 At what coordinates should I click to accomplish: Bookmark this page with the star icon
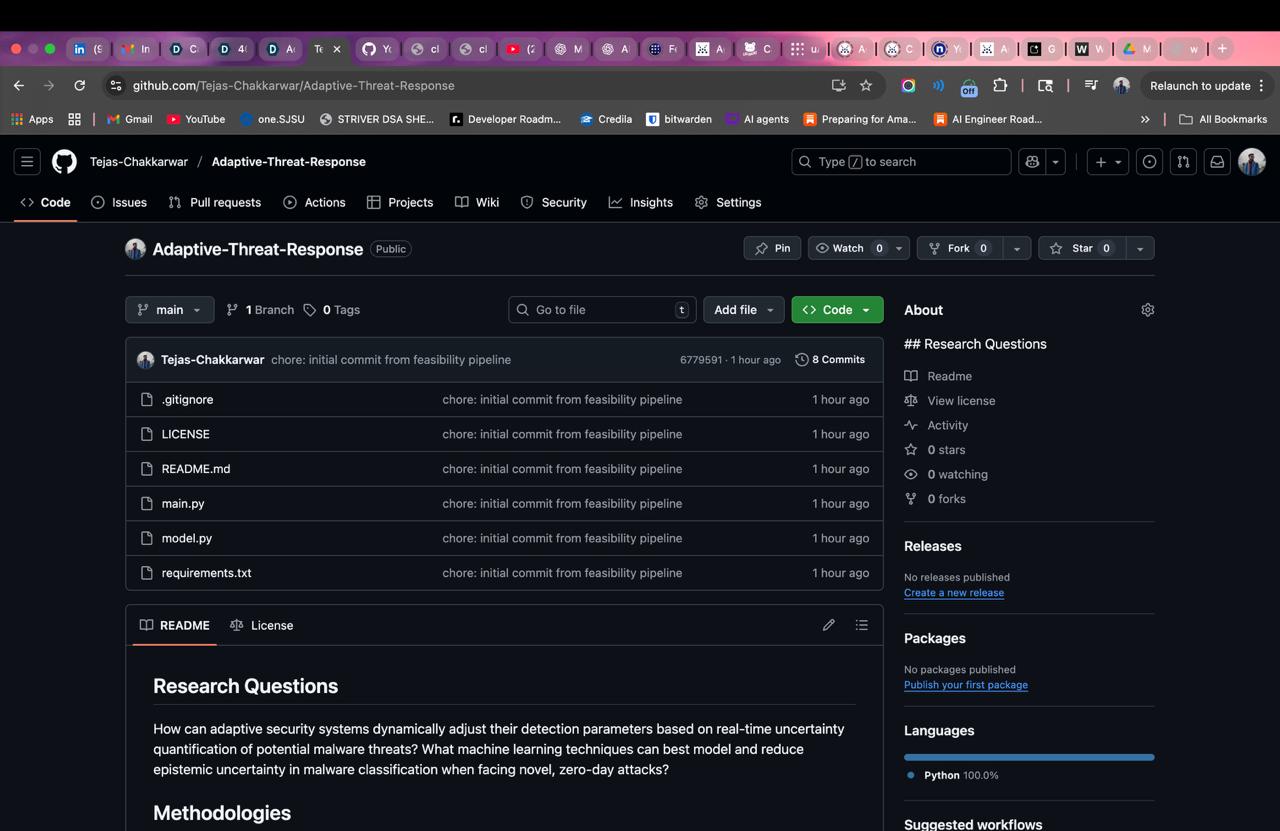866,85
